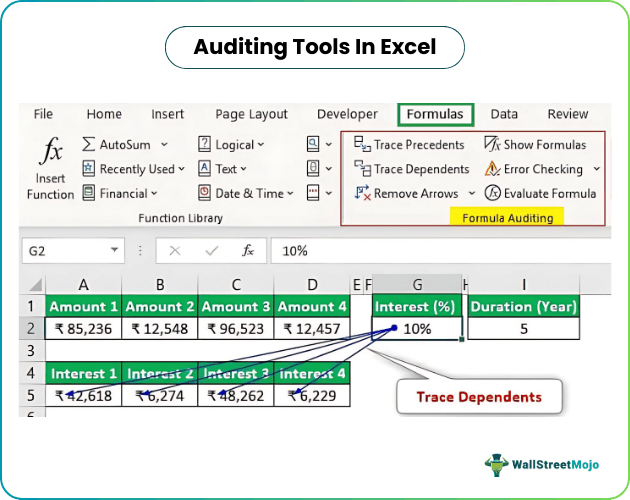Open the Text functions dropdown arrow
The image size is (630, 500).
coord(243,169)
